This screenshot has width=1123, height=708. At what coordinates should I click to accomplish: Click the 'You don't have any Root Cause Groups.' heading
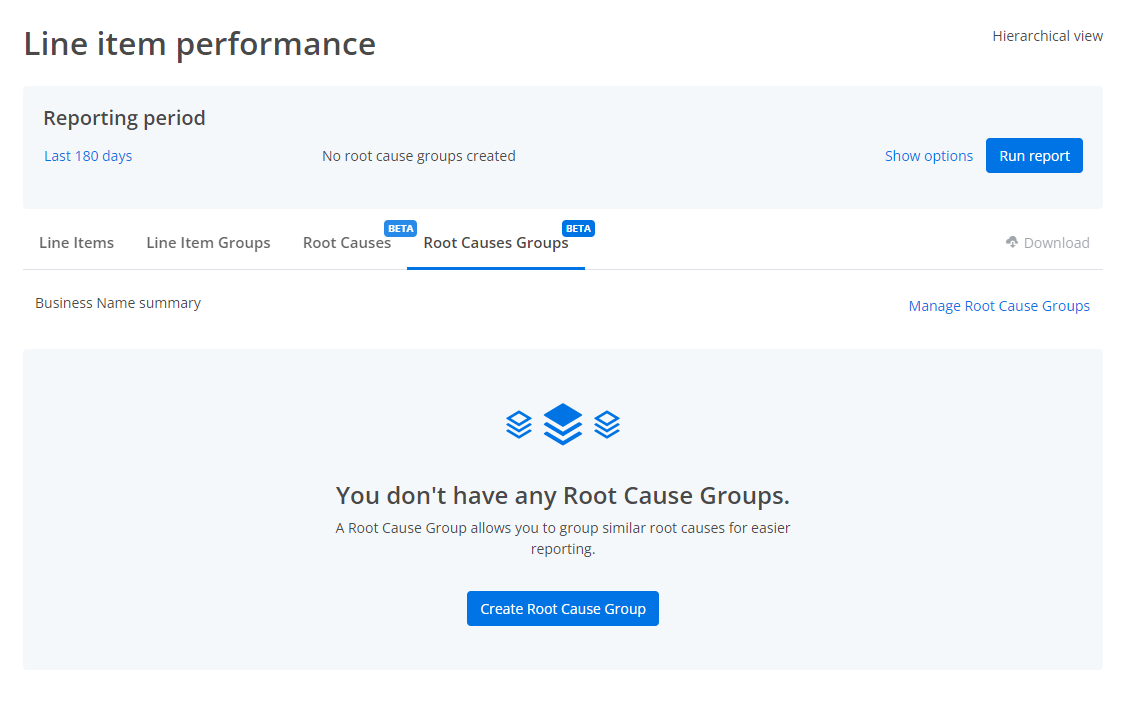tap(563, 495)
